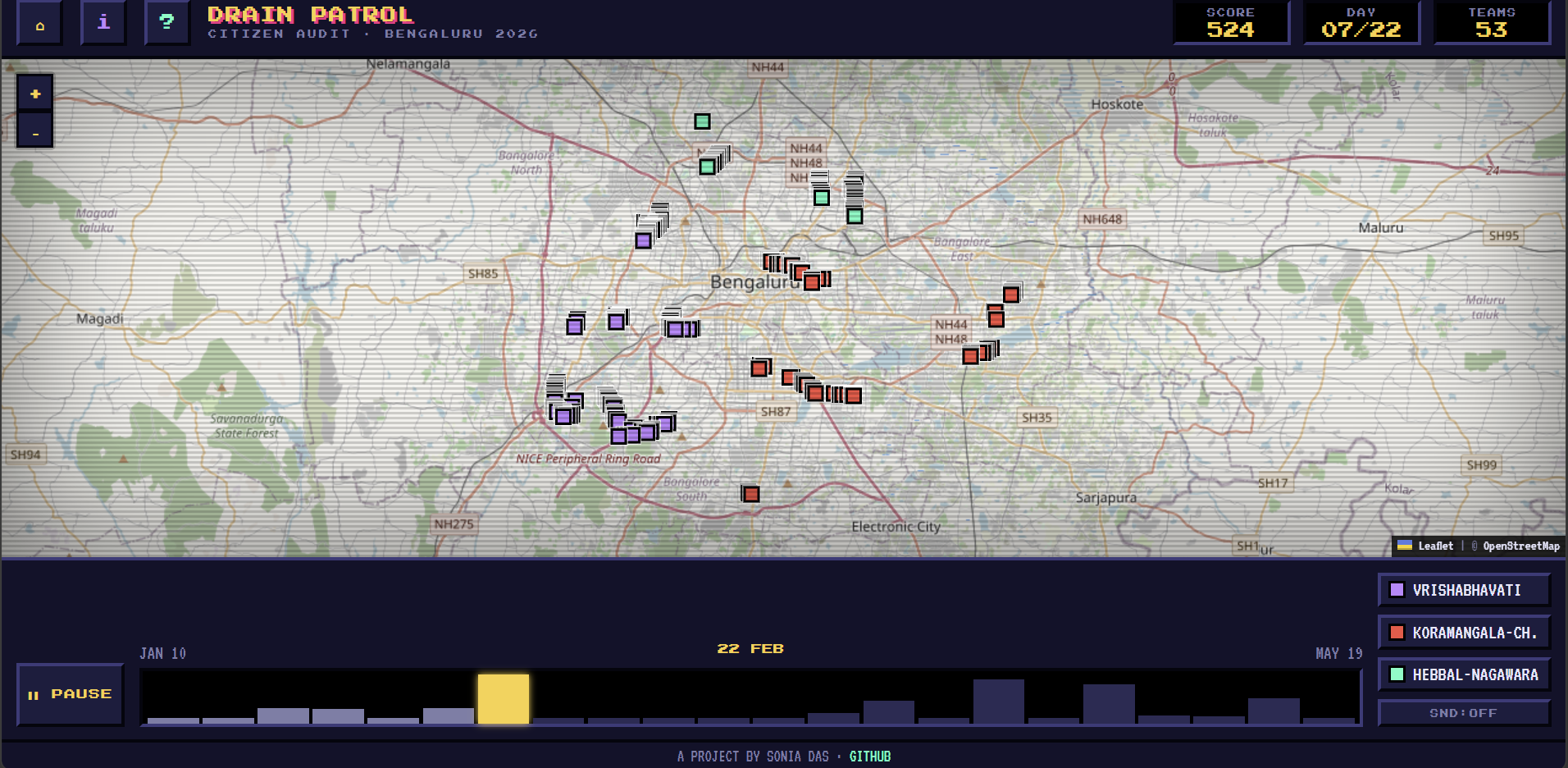Click the home icon button
Image resolution: width=1568 pixels, height=768 pixels.
[x=39, y=23]
